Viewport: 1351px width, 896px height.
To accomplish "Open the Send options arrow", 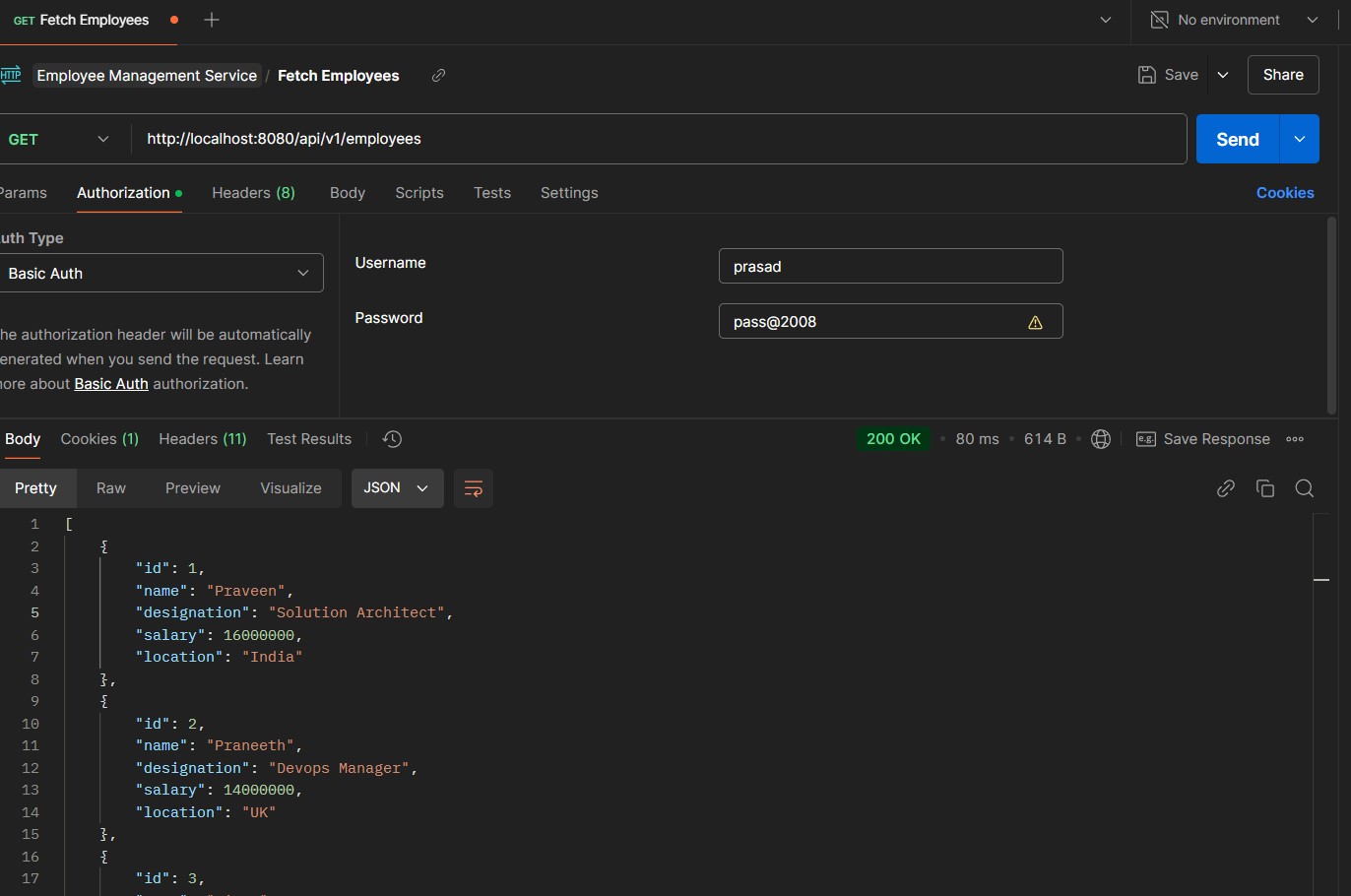I will click(1300, 139).
